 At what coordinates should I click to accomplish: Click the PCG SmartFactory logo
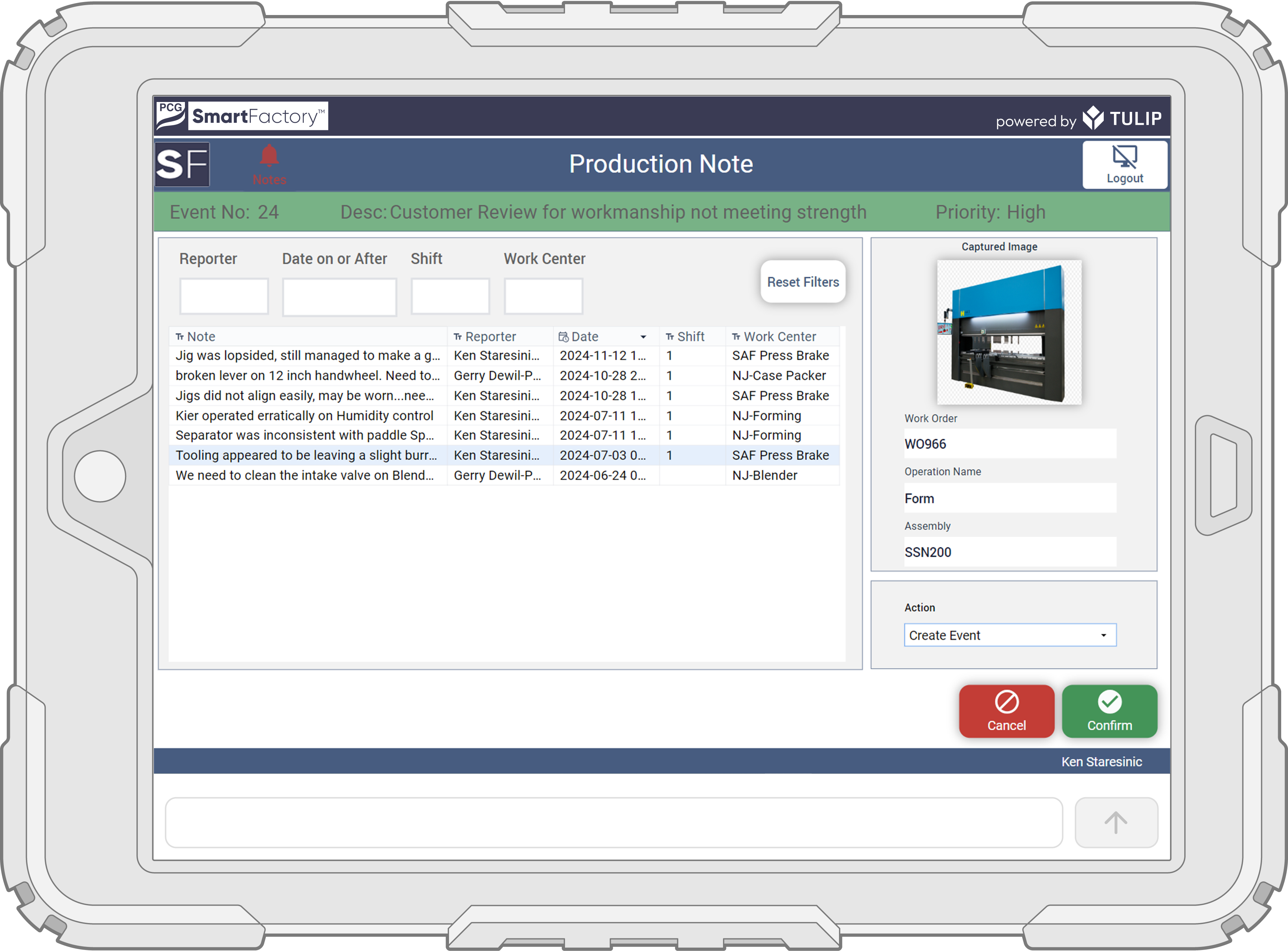[242, 116]
